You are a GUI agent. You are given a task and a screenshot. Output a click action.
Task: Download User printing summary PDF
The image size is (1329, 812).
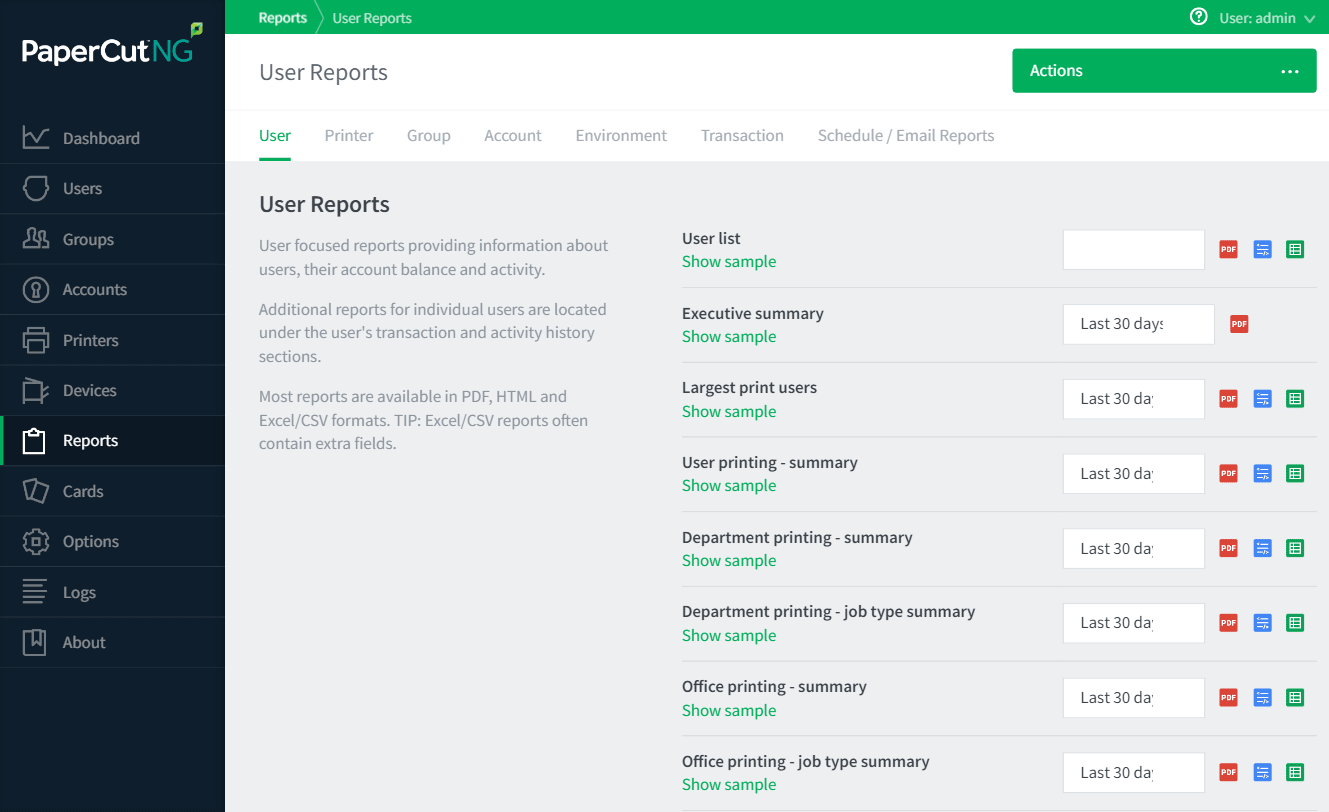(x=1228, y=473)
